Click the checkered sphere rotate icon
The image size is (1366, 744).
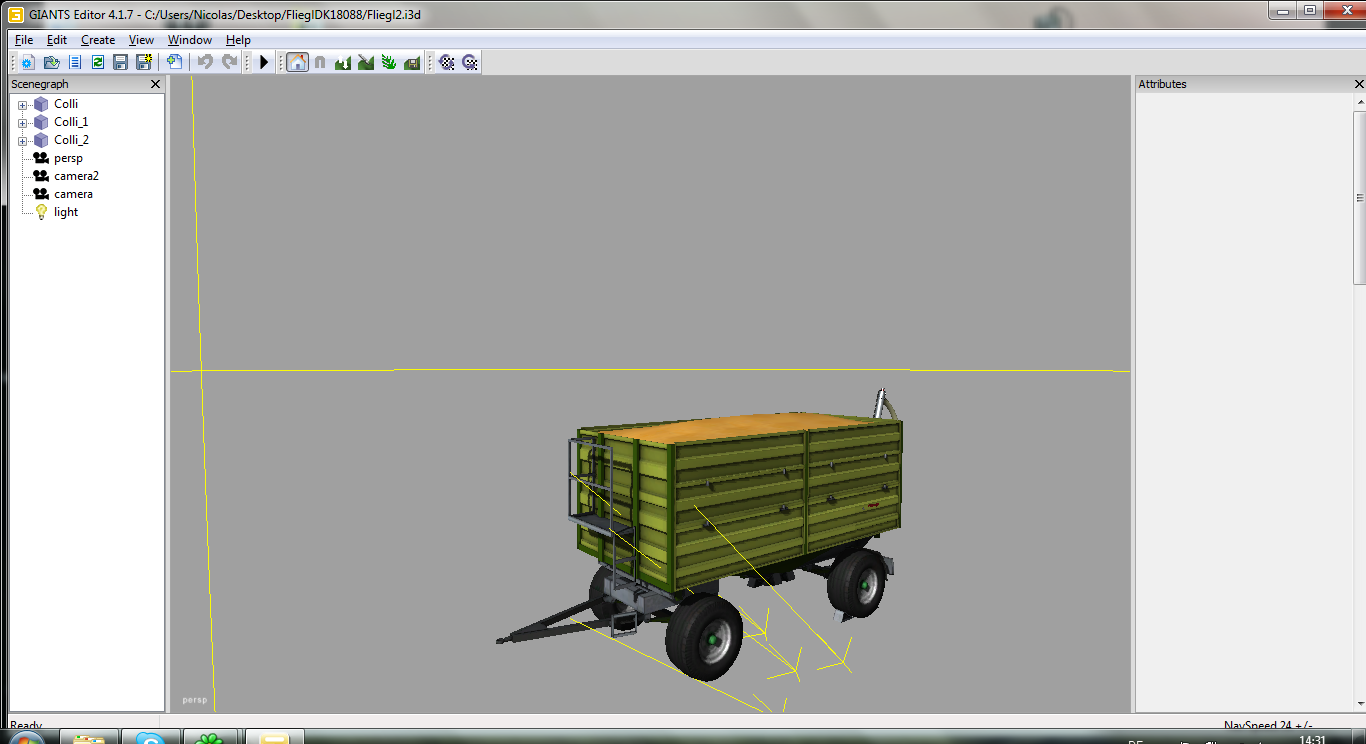[447, 62]
